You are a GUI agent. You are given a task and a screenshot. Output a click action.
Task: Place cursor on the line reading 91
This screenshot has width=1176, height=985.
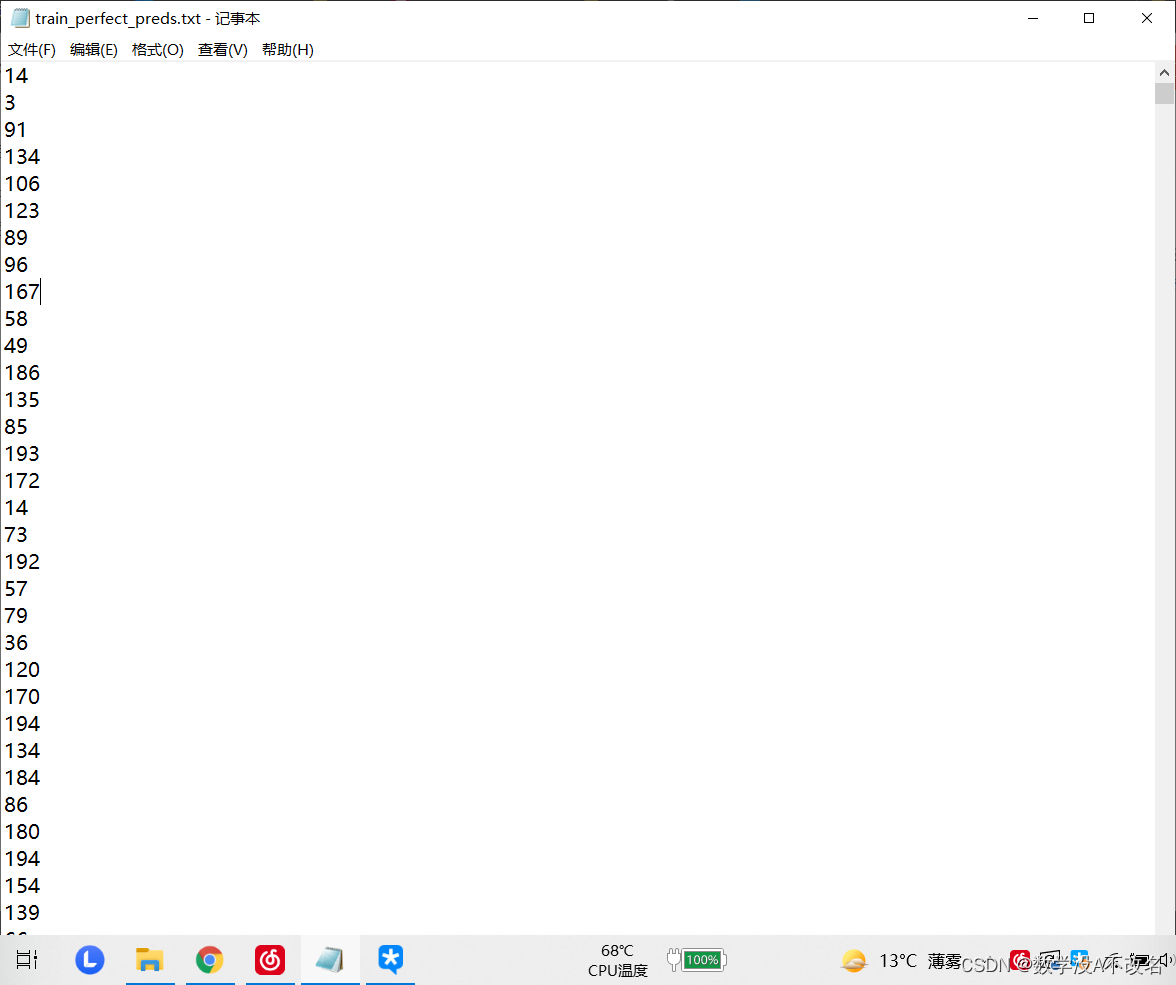point(16,130)
